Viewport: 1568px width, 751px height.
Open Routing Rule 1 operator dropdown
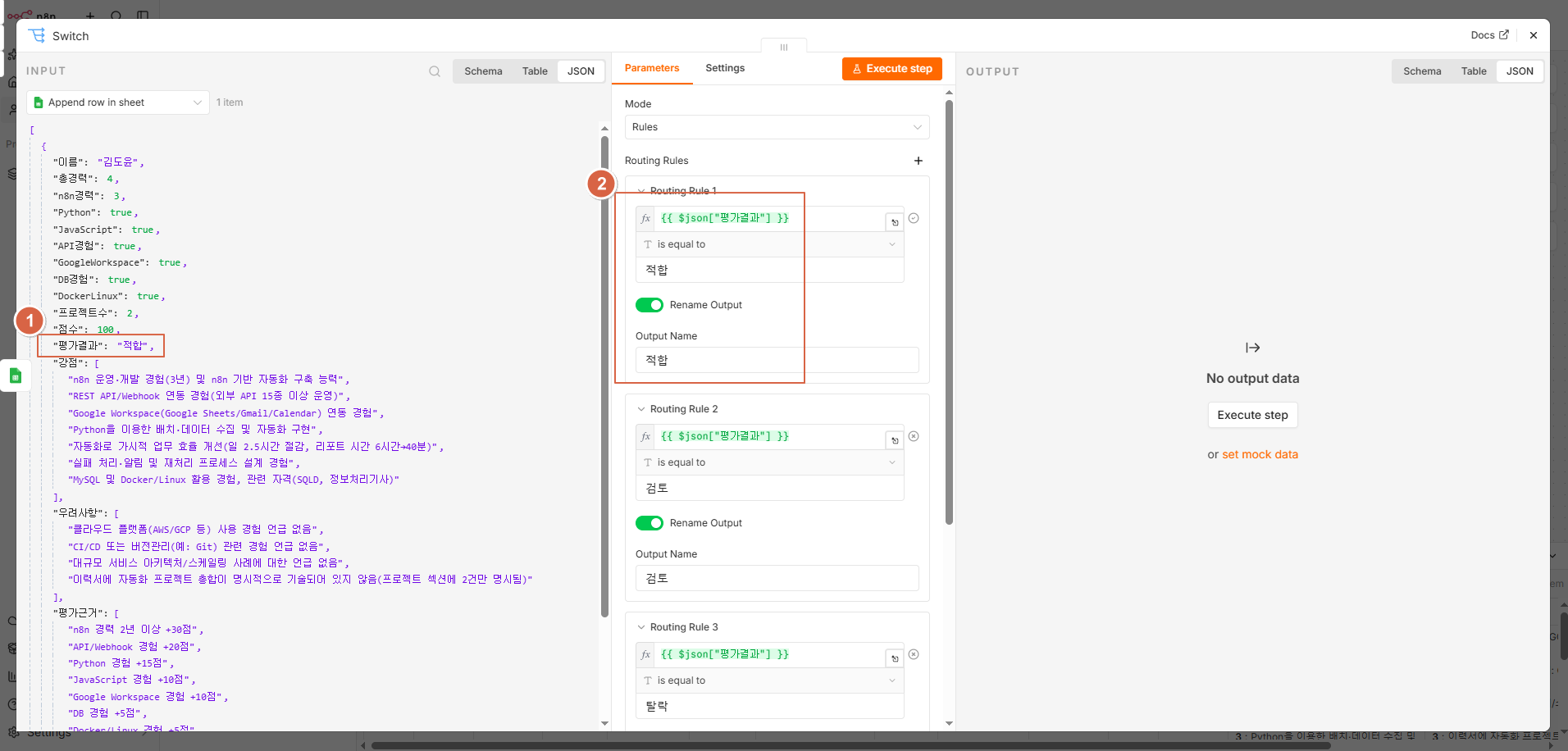(x=770, y=244)
